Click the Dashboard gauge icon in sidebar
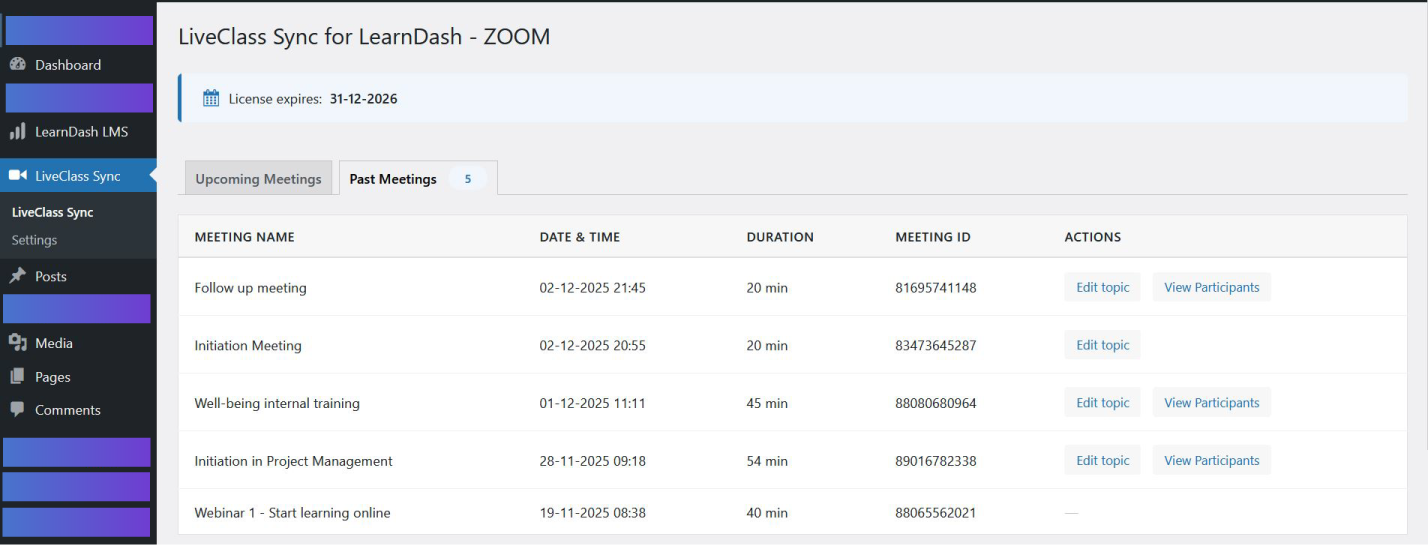 point(17,65)
